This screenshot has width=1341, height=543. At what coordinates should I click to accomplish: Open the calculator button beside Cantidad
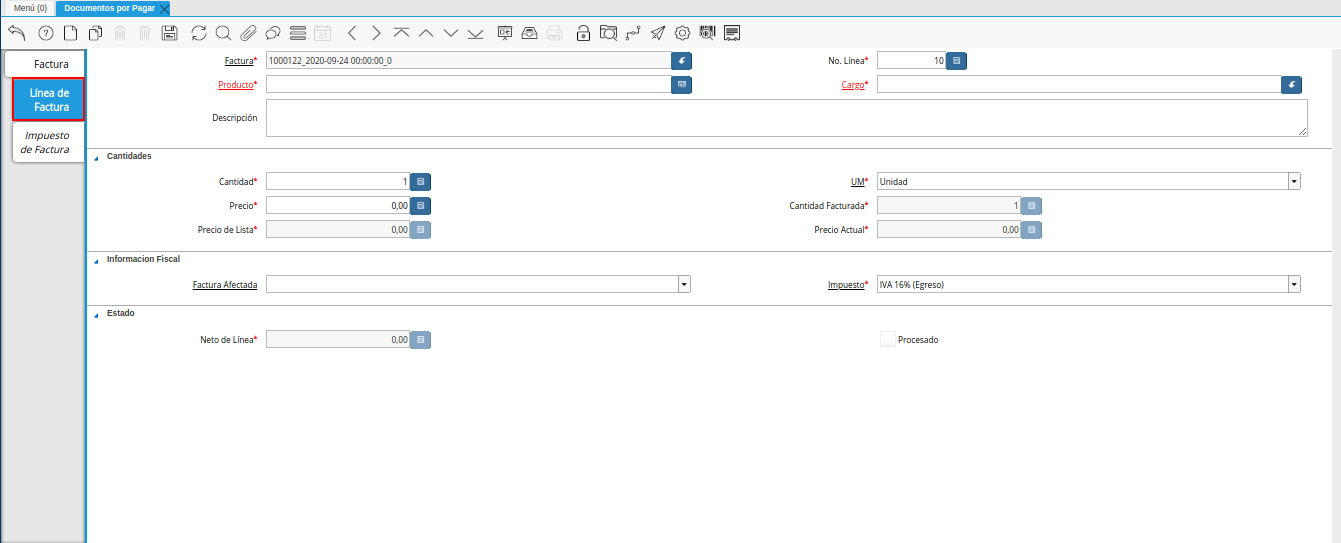pos(421,182)
